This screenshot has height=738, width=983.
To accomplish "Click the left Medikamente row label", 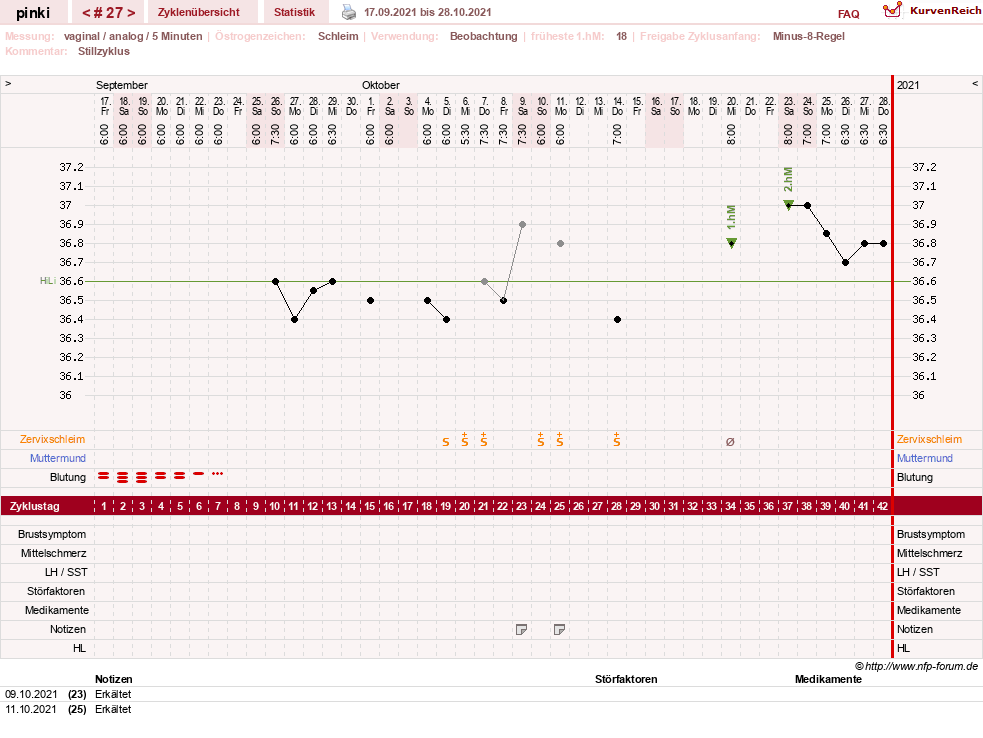I will pos(56,610).
